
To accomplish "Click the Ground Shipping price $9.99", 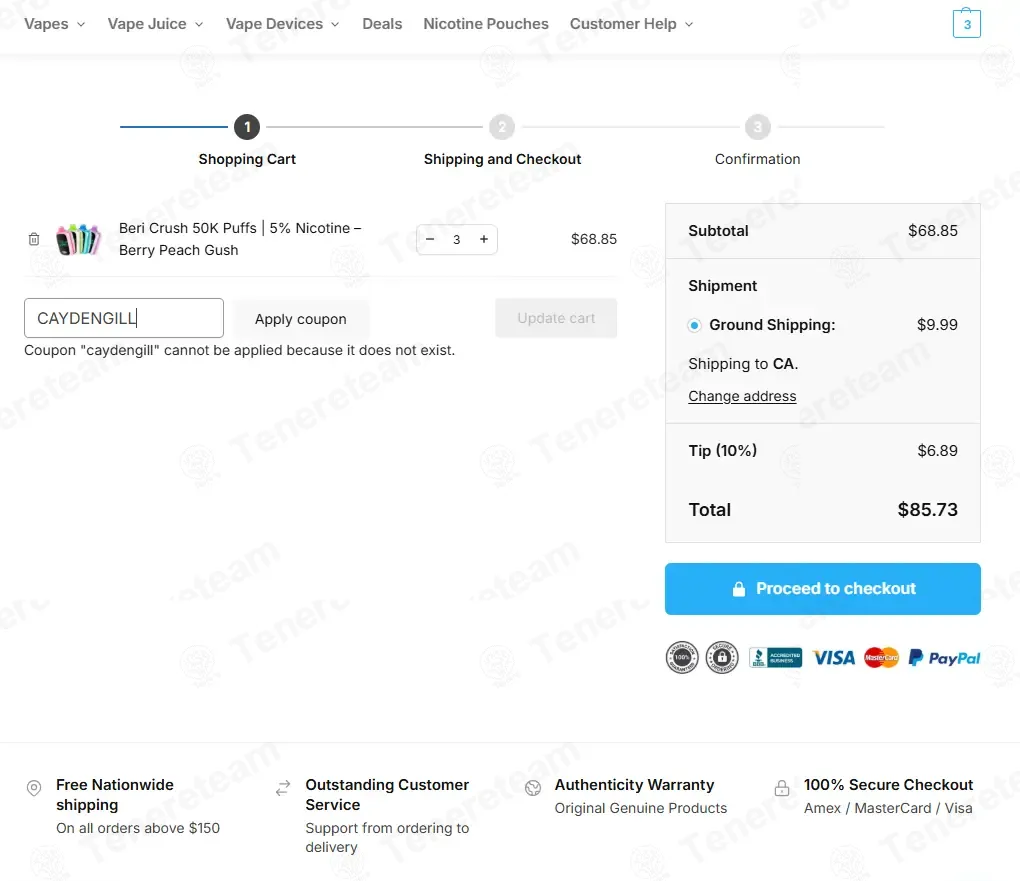I will pyautogui.click(x=937, y=325).
